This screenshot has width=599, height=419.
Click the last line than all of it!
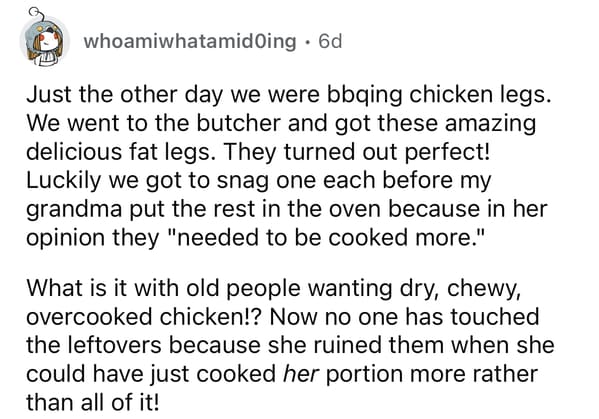92,402
